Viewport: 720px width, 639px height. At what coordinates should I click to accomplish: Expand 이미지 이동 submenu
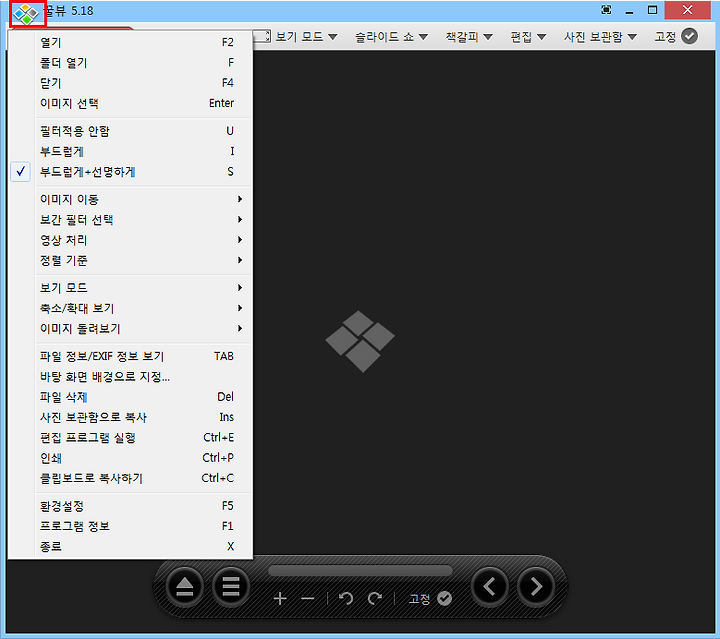pos(130,199)
